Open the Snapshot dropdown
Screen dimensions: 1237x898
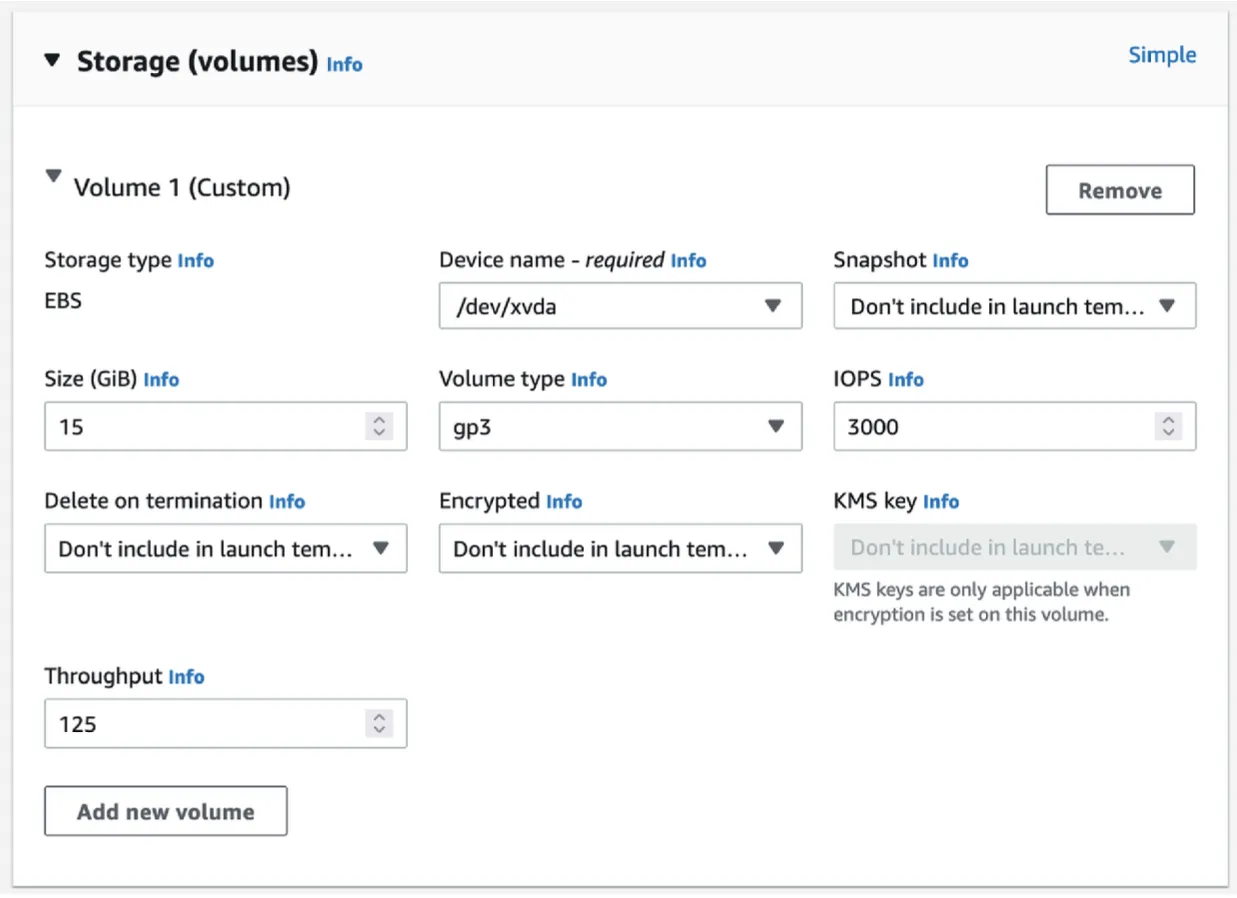click(1015, 306)
